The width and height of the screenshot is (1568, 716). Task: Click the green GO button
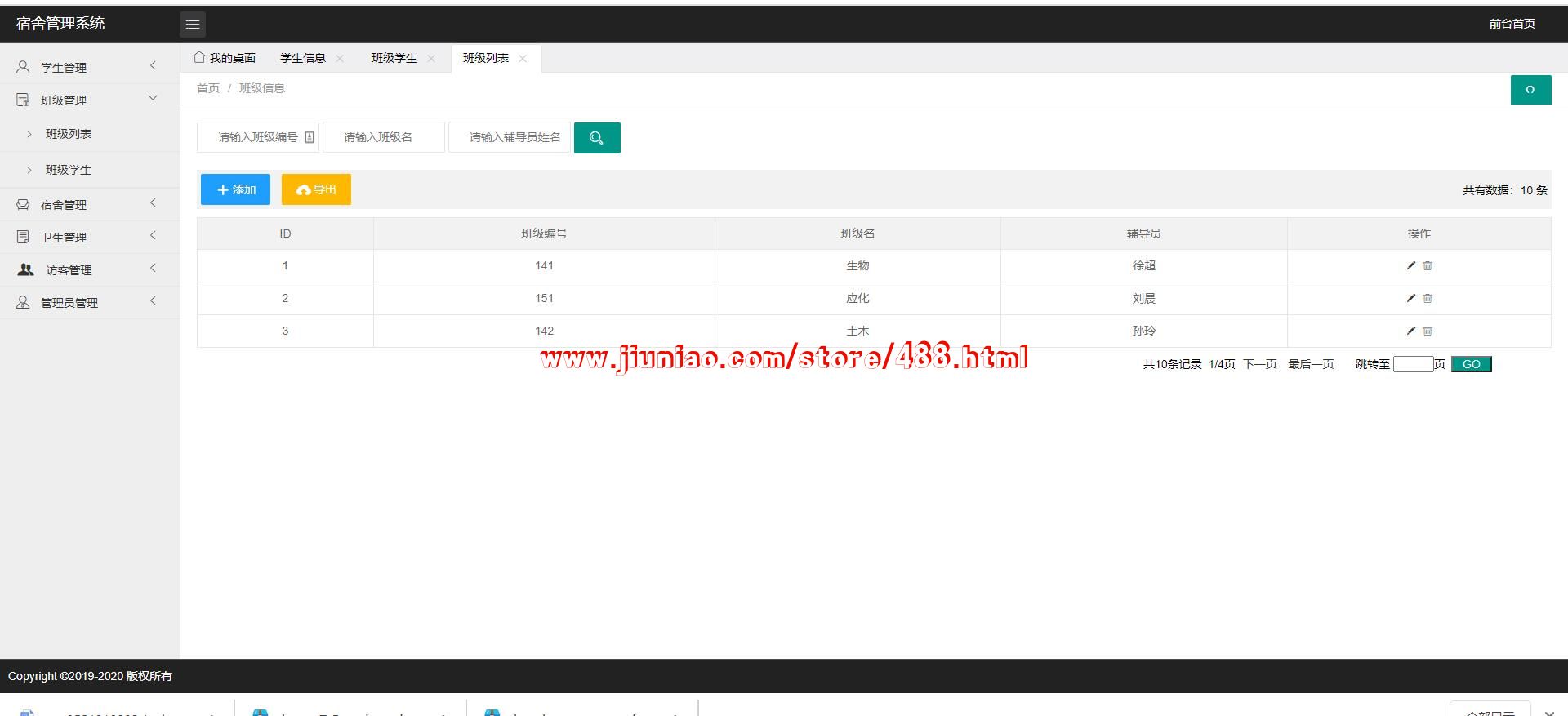[1472, 364]
